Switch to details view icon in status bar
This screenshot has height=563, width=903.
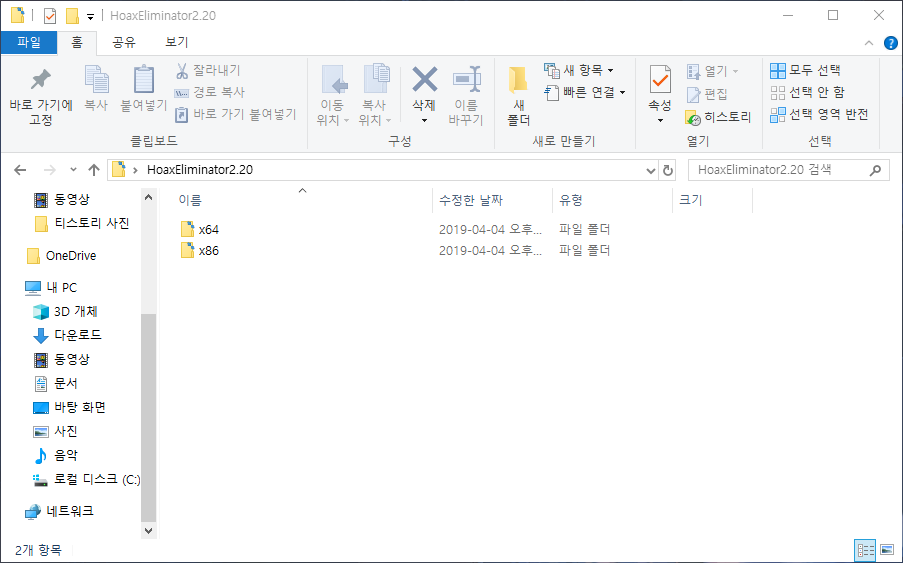tap(866, 550)
